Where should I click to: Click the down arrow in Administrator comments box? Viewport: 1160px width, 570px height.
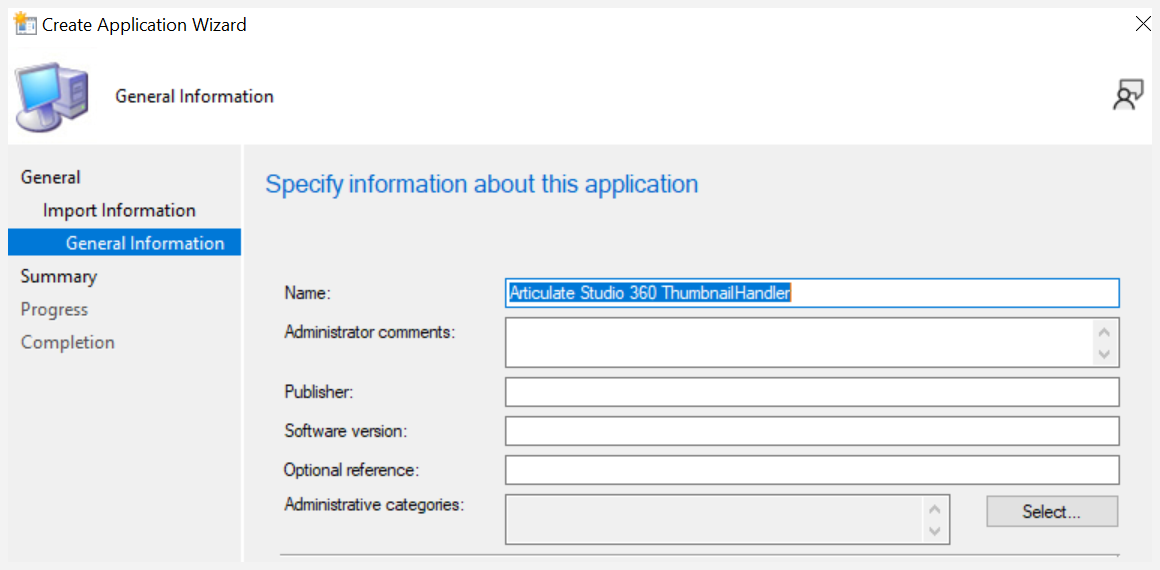coord(1105,355)
